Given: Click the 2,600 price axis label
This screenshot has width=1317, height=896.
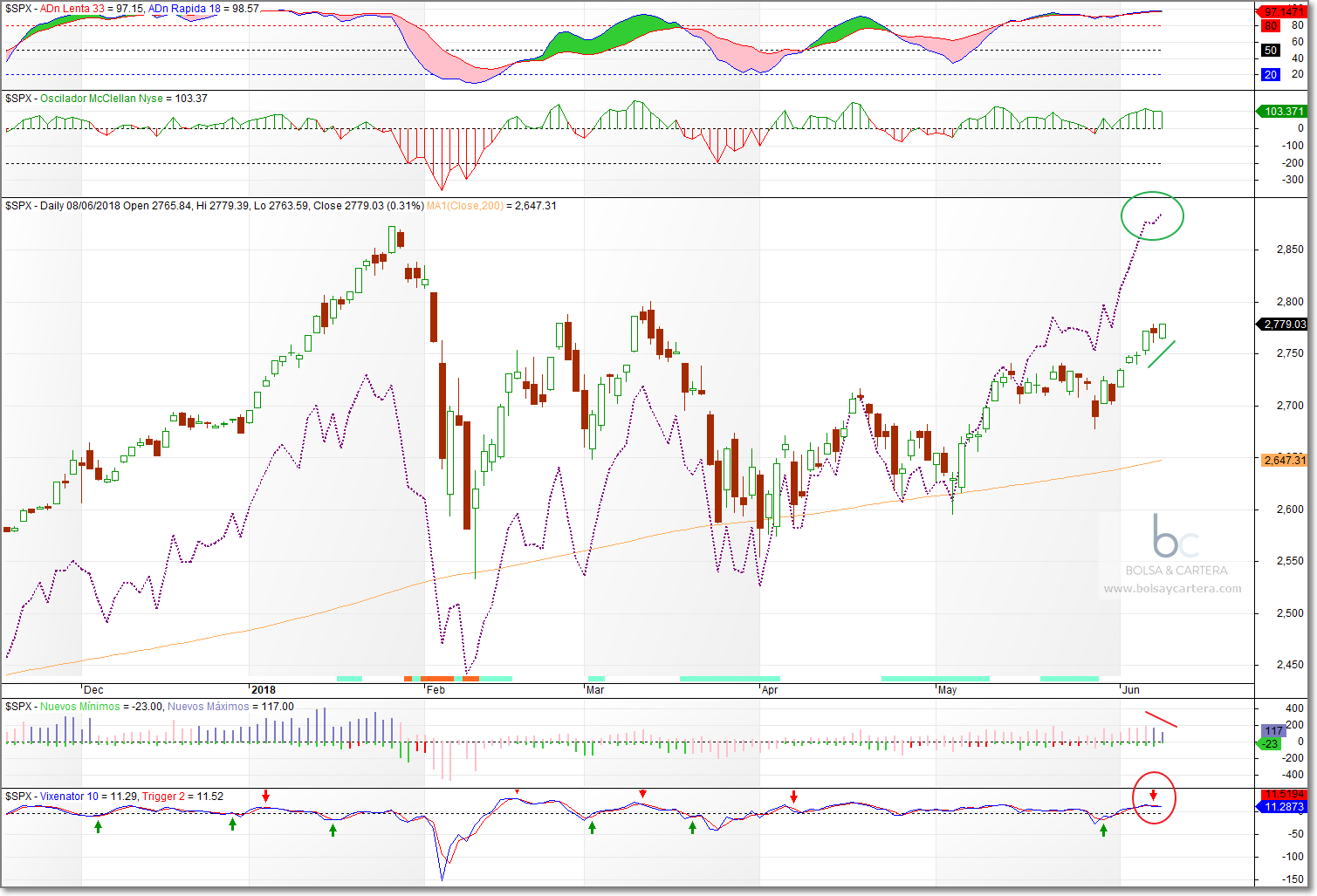Looking at the screenshot, I should [x=1290, y=510].
